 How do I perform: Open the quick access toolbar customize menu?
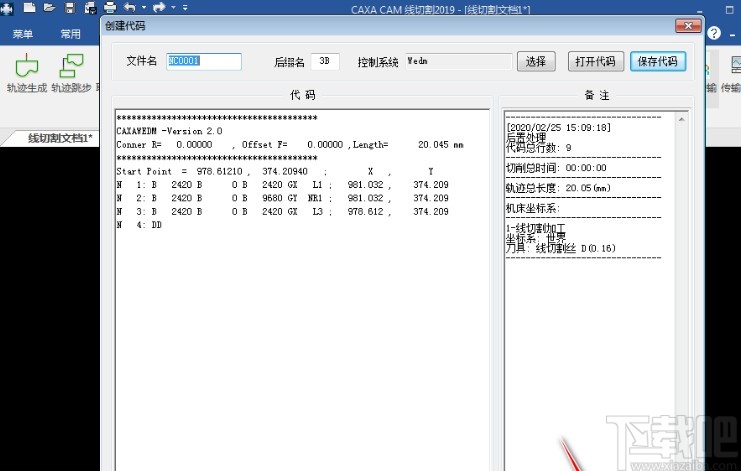tap(185, 7)
